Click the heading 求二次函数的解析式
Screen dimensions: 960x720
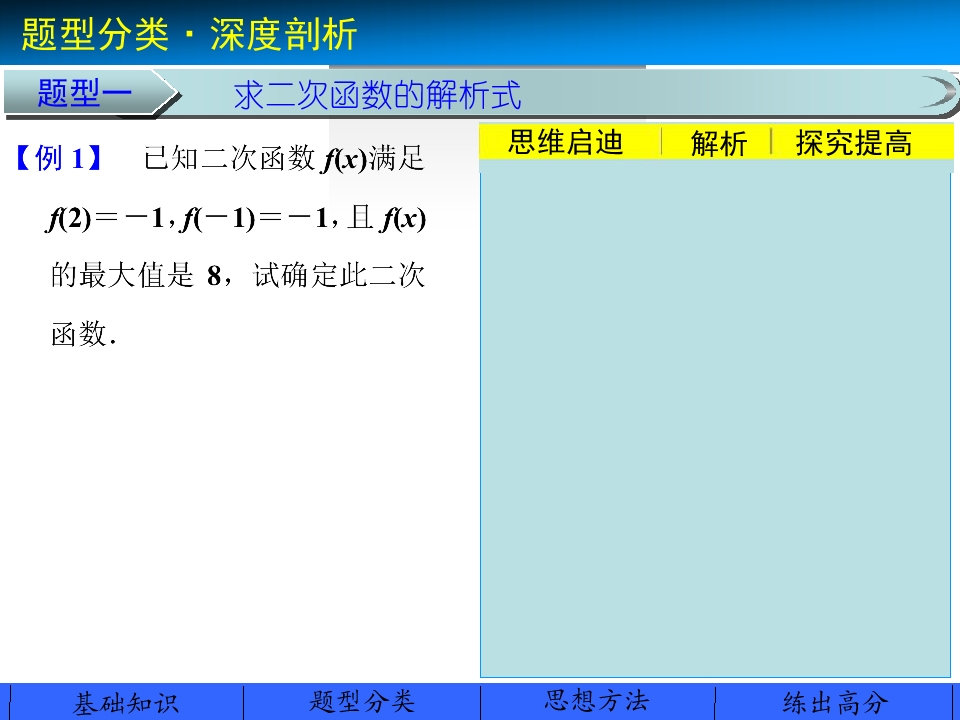pos(377,95)
